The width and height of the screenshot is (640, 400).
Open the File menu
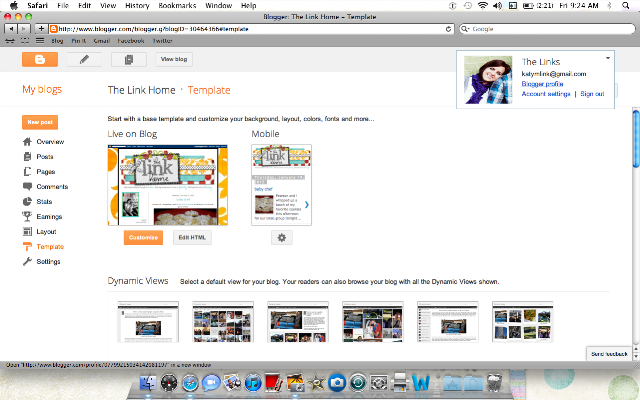(x=63, y=6)
